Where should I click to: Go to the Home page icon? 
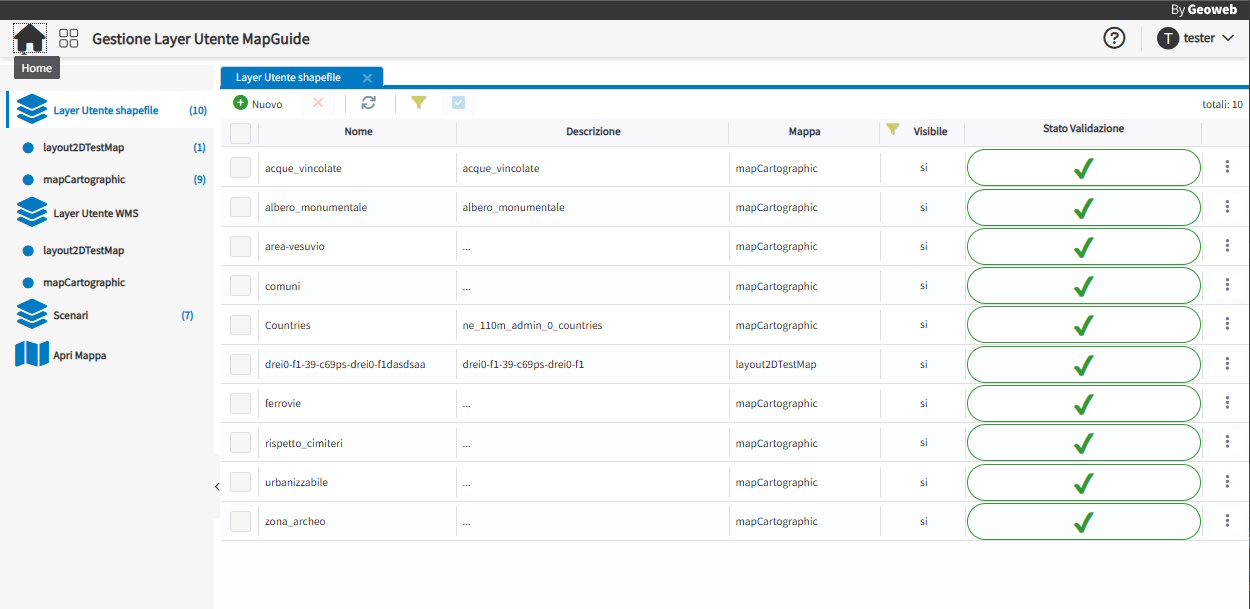(29, 39)
